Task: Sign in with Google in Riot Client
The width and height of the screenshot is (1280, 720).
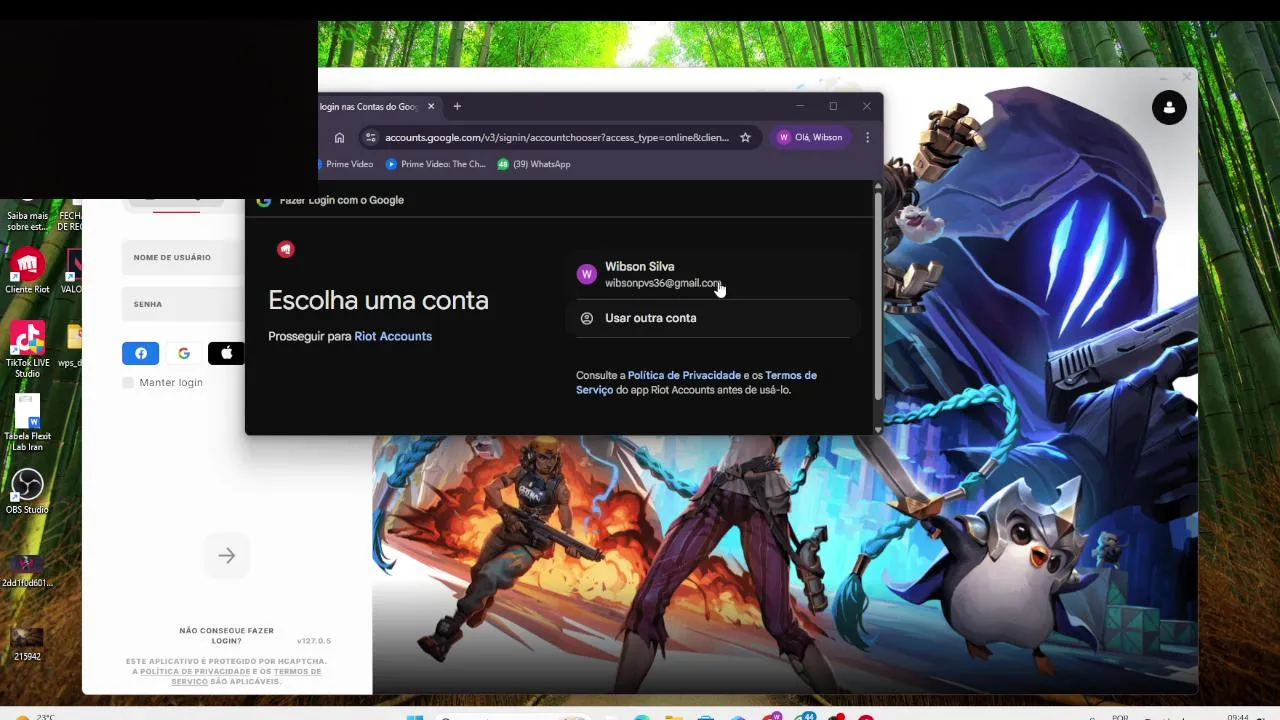Action: pyautogui.click(x=184, y=353)
